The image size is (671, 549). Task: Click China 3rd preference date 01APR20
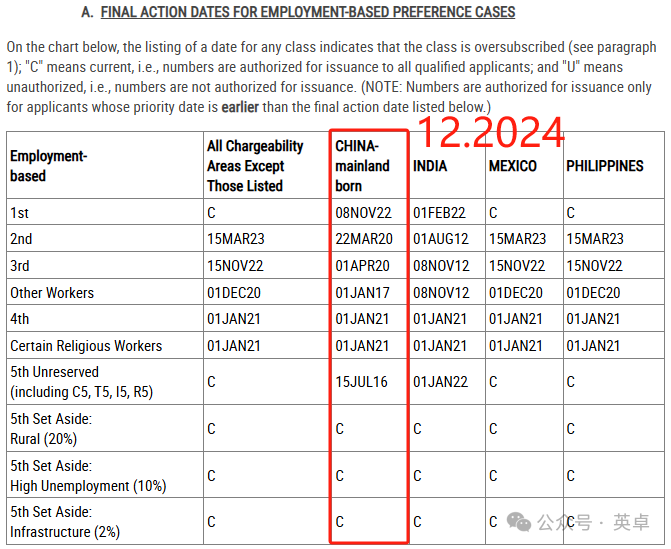click(x=362, y=266)
